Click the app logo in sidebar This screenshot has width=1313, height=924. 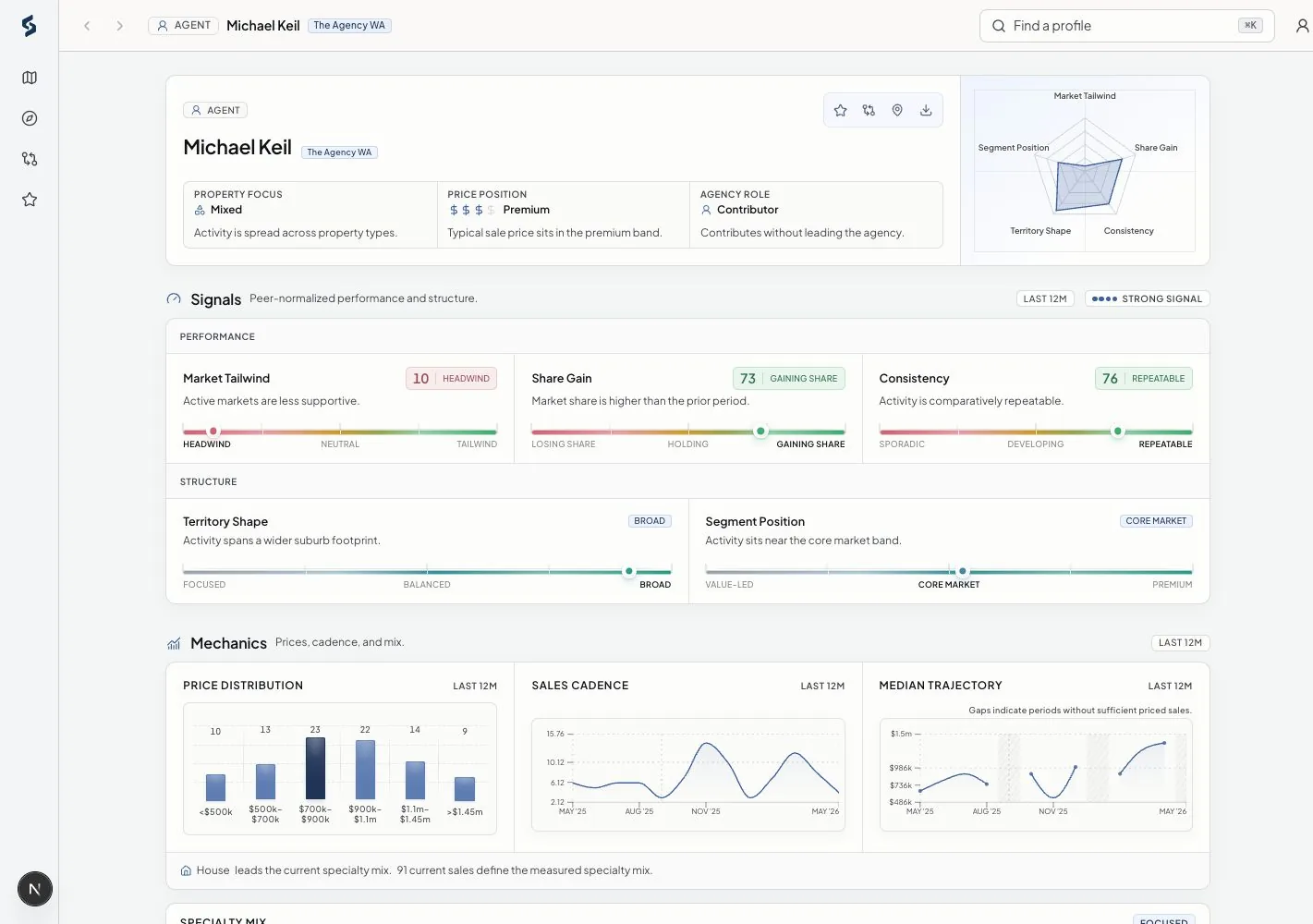tap(29, 26)
